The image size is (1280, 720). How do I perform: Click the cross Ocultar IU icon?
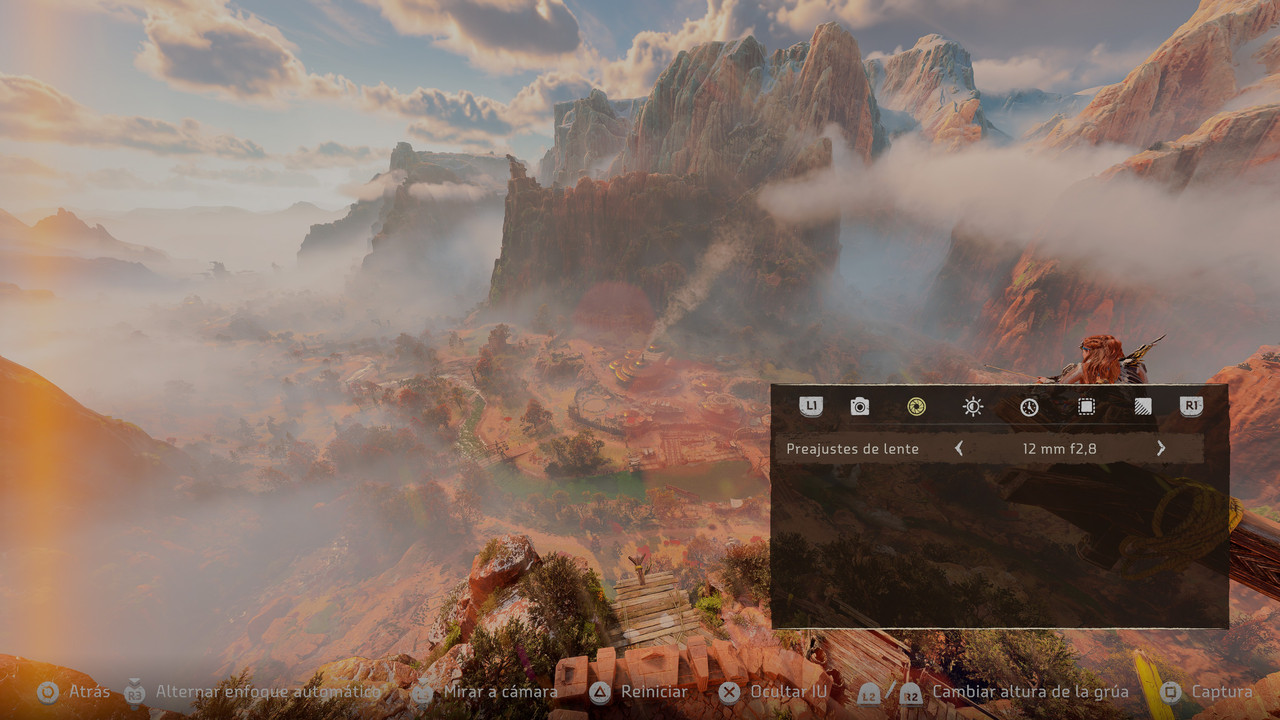coord(730,692)
